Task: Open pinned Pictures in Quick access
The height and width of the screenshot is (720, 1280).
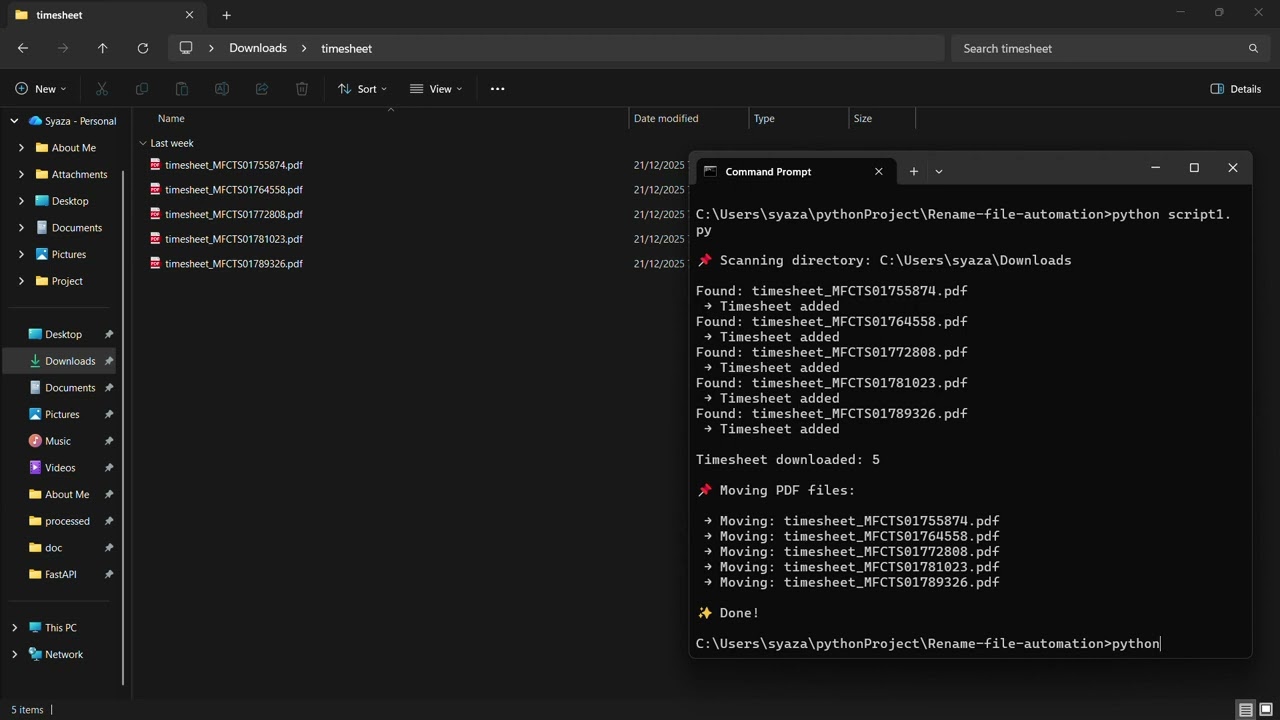Action: click(x=62, y=414)
